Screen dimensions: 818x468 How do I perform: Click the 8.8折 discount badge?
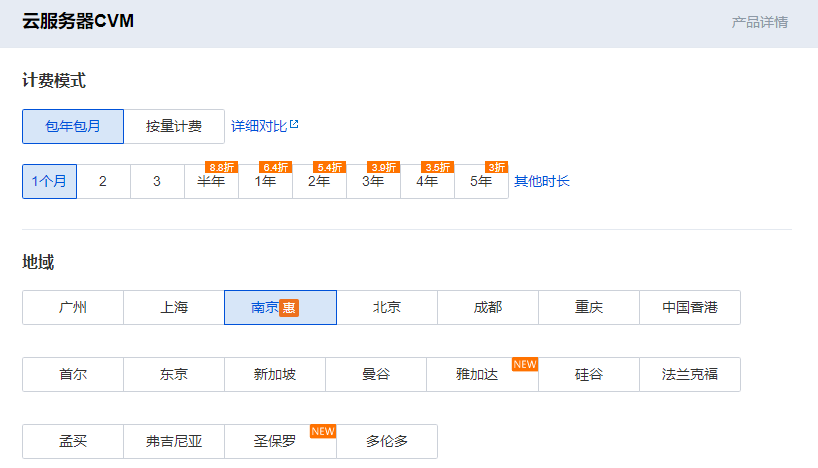point(222,167)
